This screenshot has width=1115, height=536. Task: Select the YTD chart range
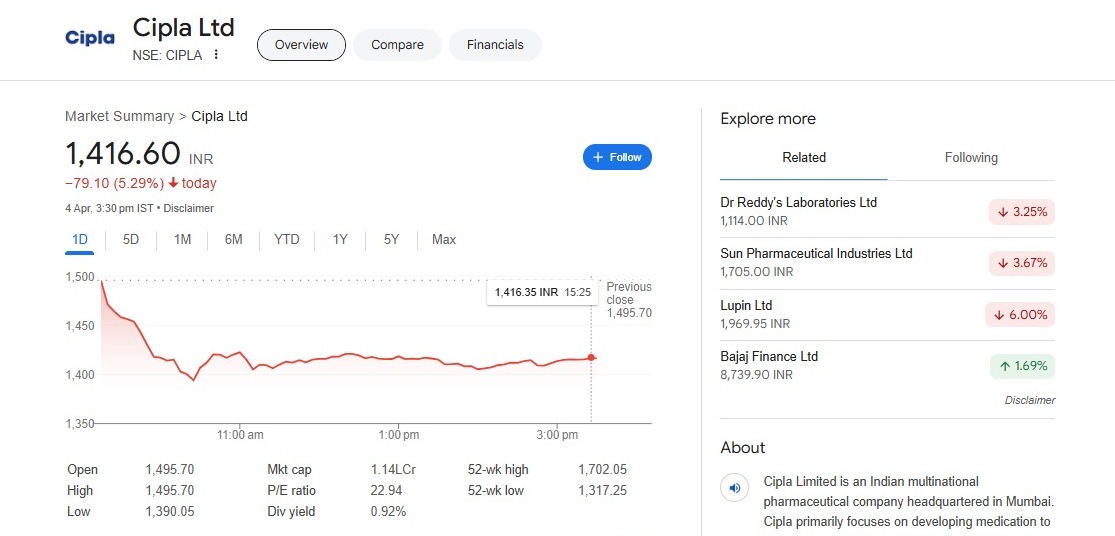pos(287,240)
